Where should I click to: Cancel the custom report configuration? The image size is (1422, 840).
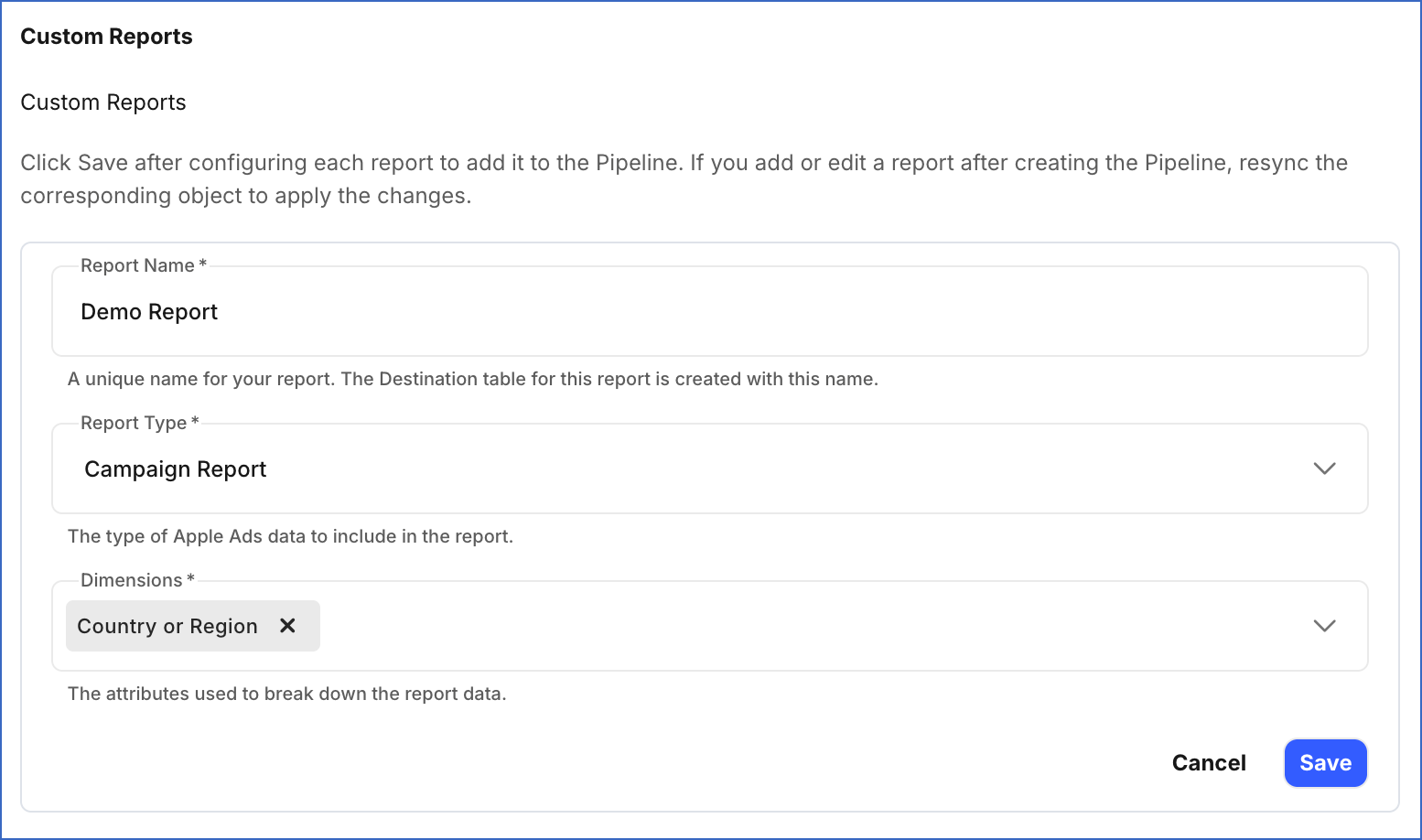point(1209,763)
